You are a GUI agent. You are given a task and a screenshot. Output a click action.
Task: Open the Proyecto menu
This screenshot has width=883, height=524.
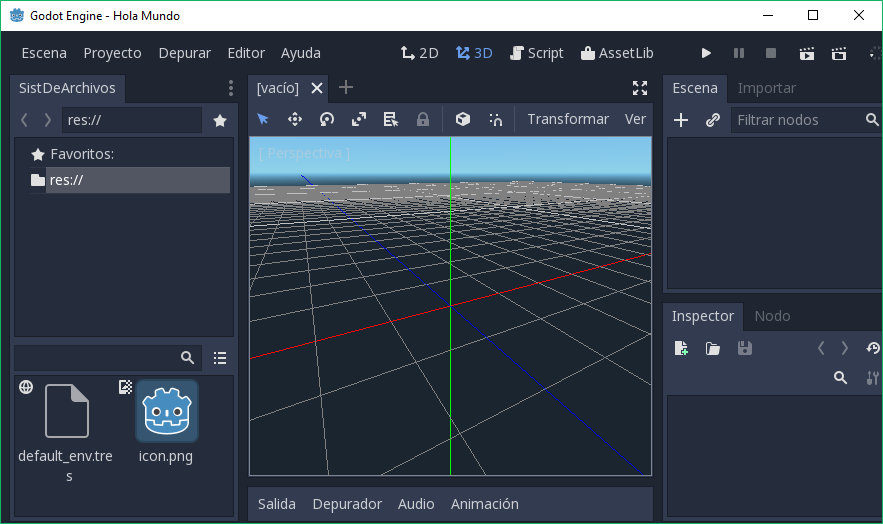coord(113,53)
